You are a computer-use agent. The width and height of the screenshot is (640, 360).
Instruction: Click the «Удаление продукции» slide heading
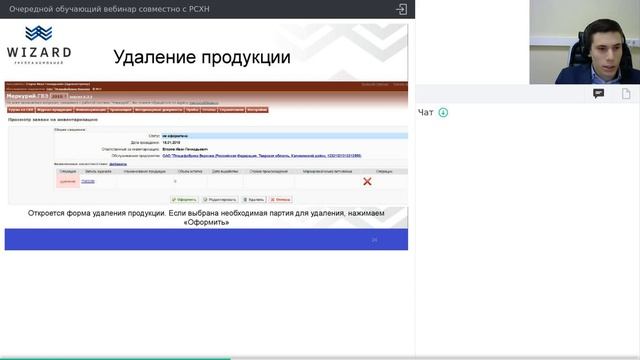(202, 57)
